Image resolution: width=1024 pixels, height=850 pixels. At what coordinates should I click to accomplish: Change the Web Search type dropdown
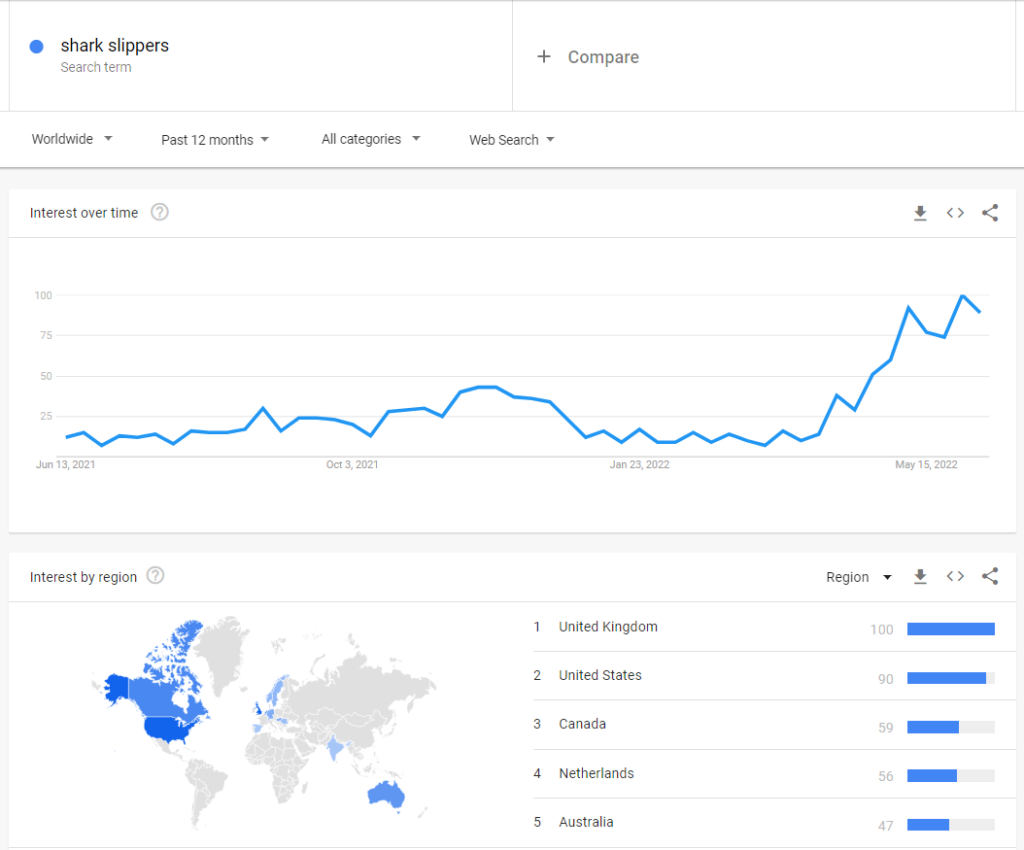[511, 140]
